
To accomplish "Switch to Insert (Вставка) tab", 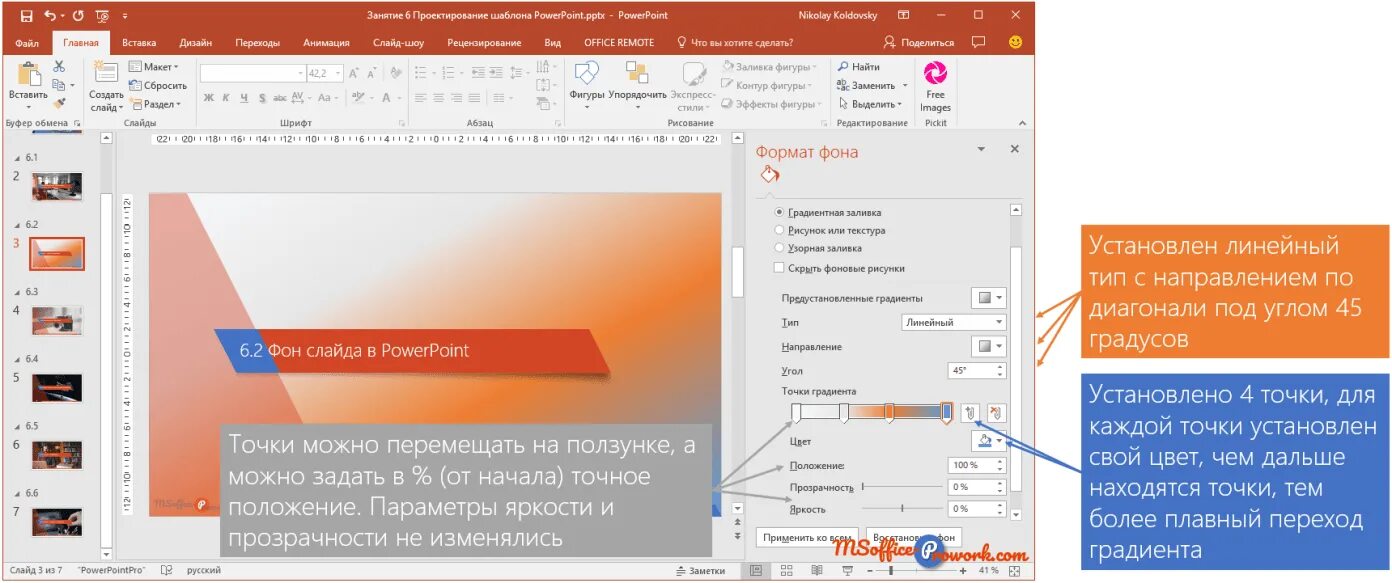I will pos(139,43).
